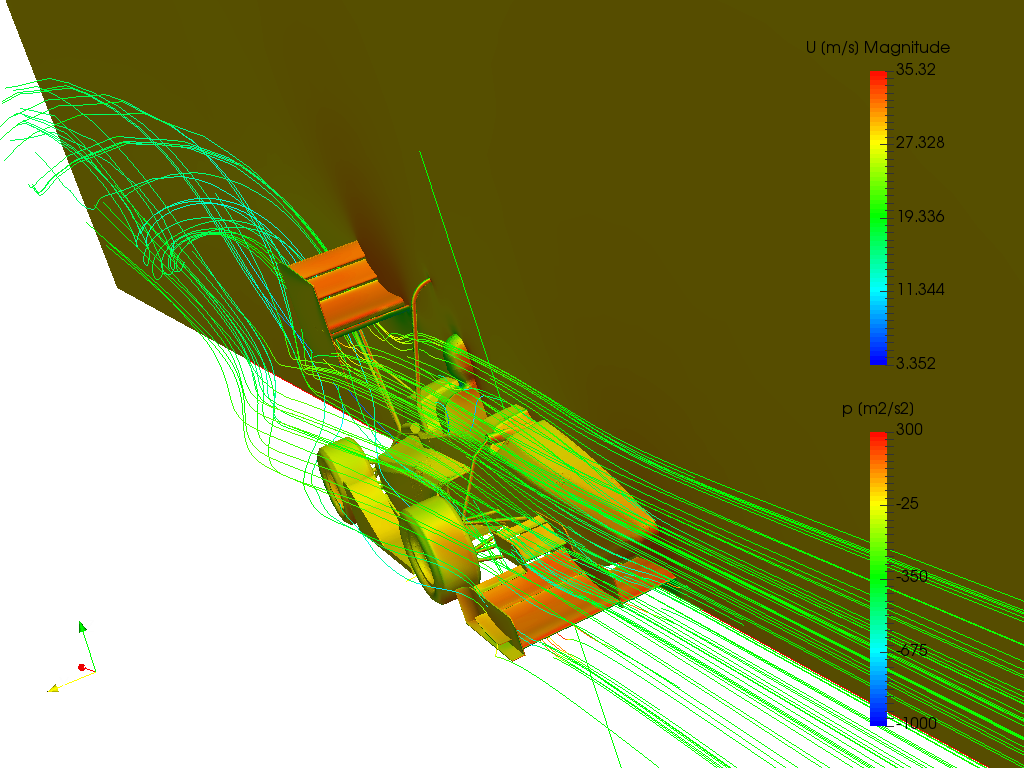This screenshot has width=1024, height=768.
Task: Select the front tire nearest the viewer
Action: click(439, 547)
